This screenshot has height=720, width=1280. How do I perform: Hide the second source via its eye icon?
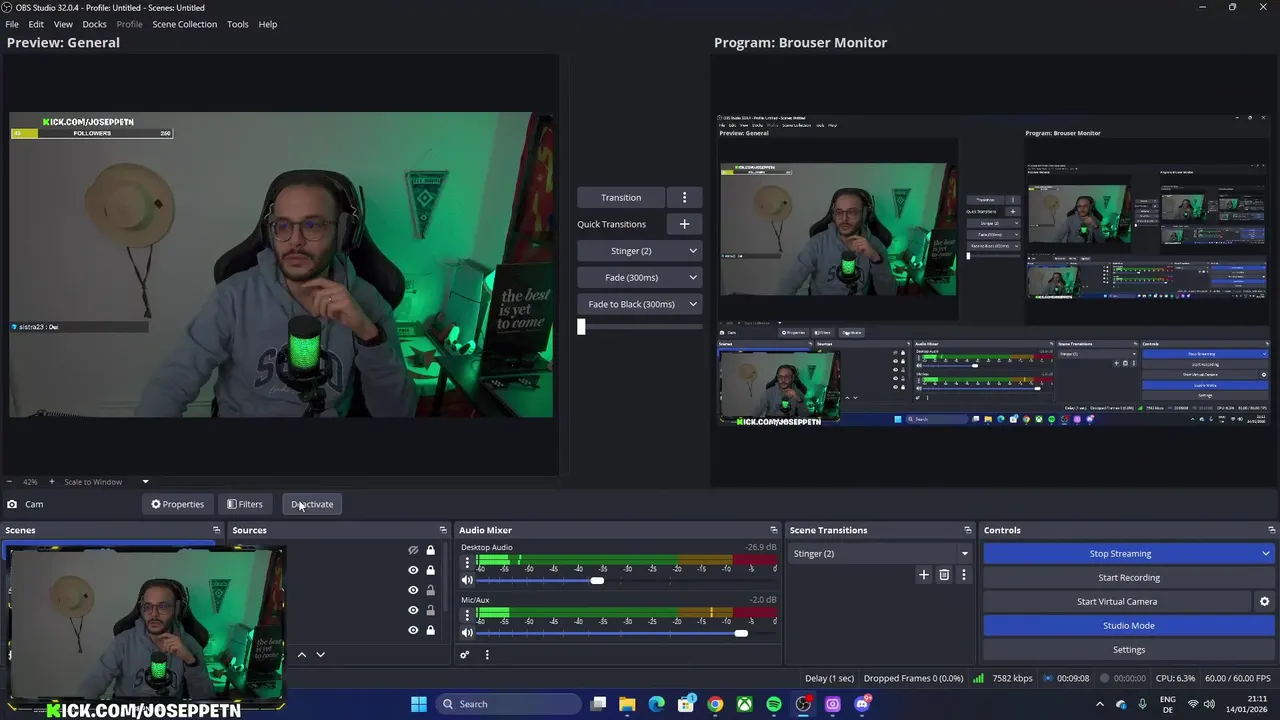click(x=413, y=570)
